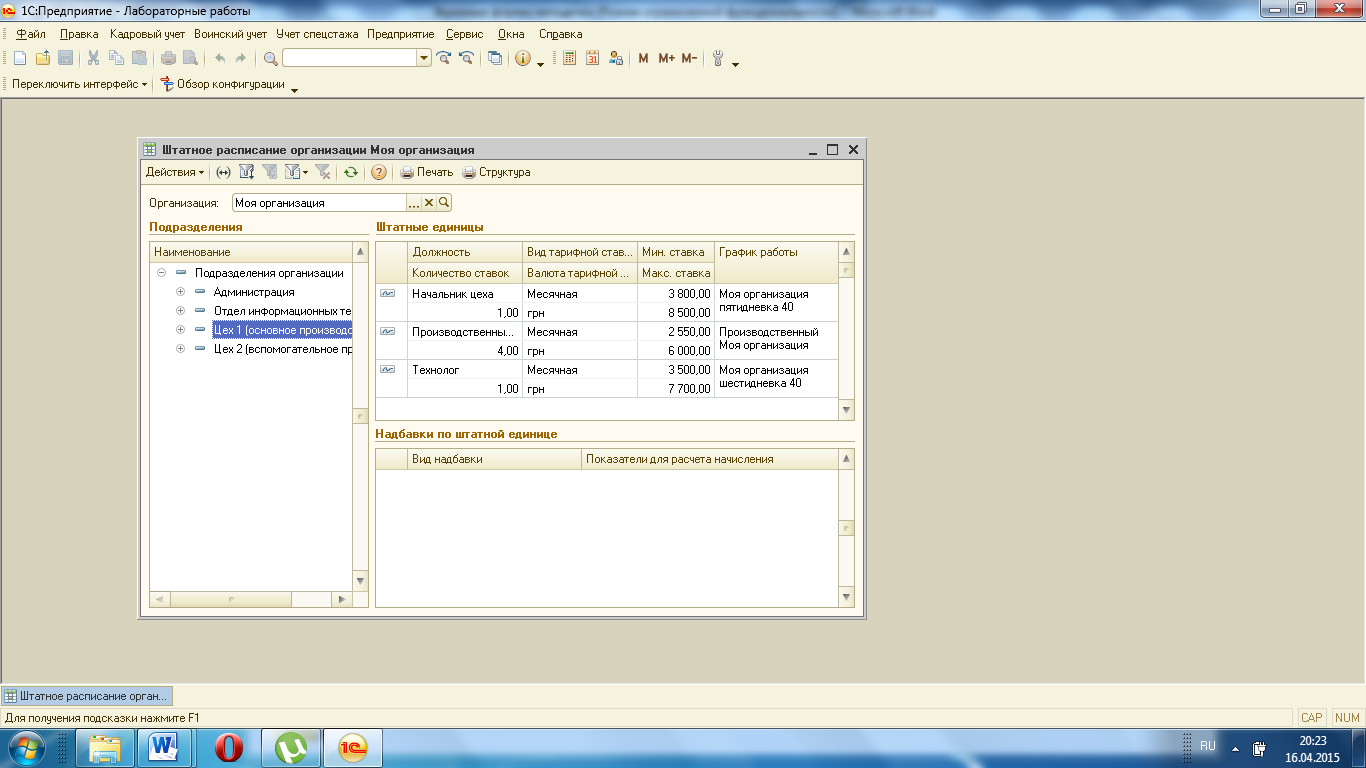Viewport: 1366px width, 768px height.
Task: Open the Действия dropdown menu
Action: click(x=174, y=172)
